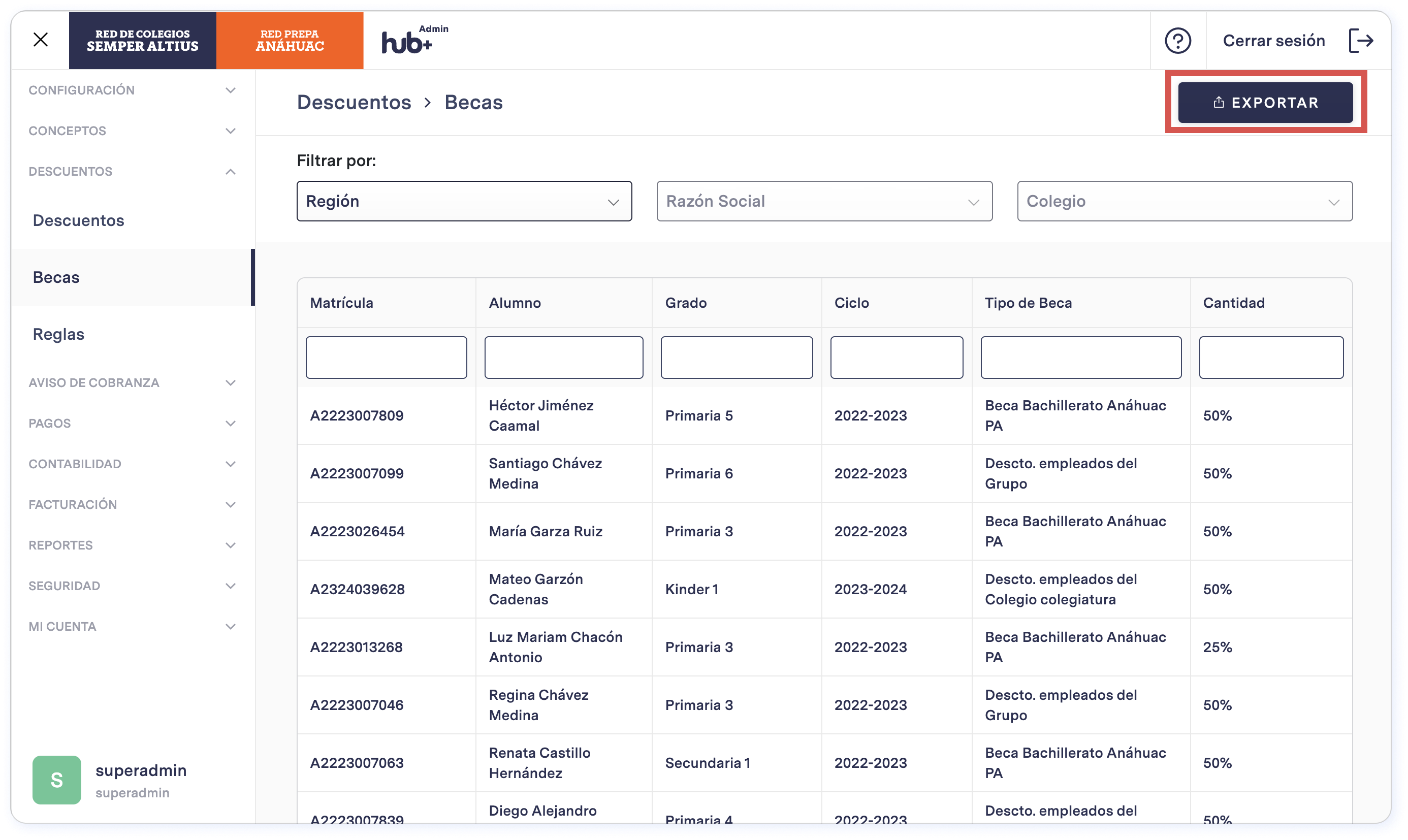The height and width of the screenshot is (840, 1408).
Task: Collapse the DESCUENTOS menu section
Action: click(x=133, y=172)
